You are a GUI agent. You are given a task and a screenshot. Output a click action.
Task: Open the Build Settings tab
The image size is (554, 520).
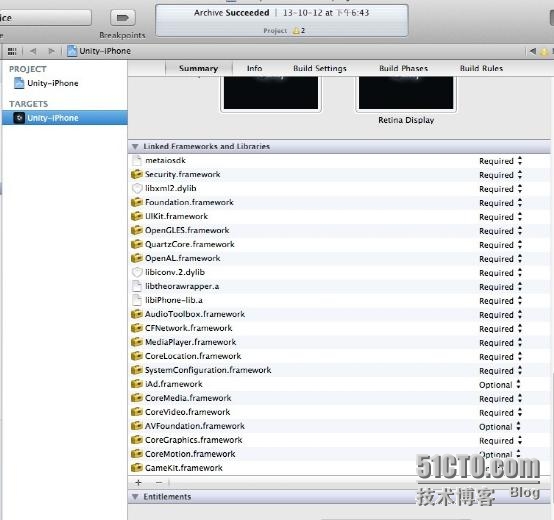point(320,68)
